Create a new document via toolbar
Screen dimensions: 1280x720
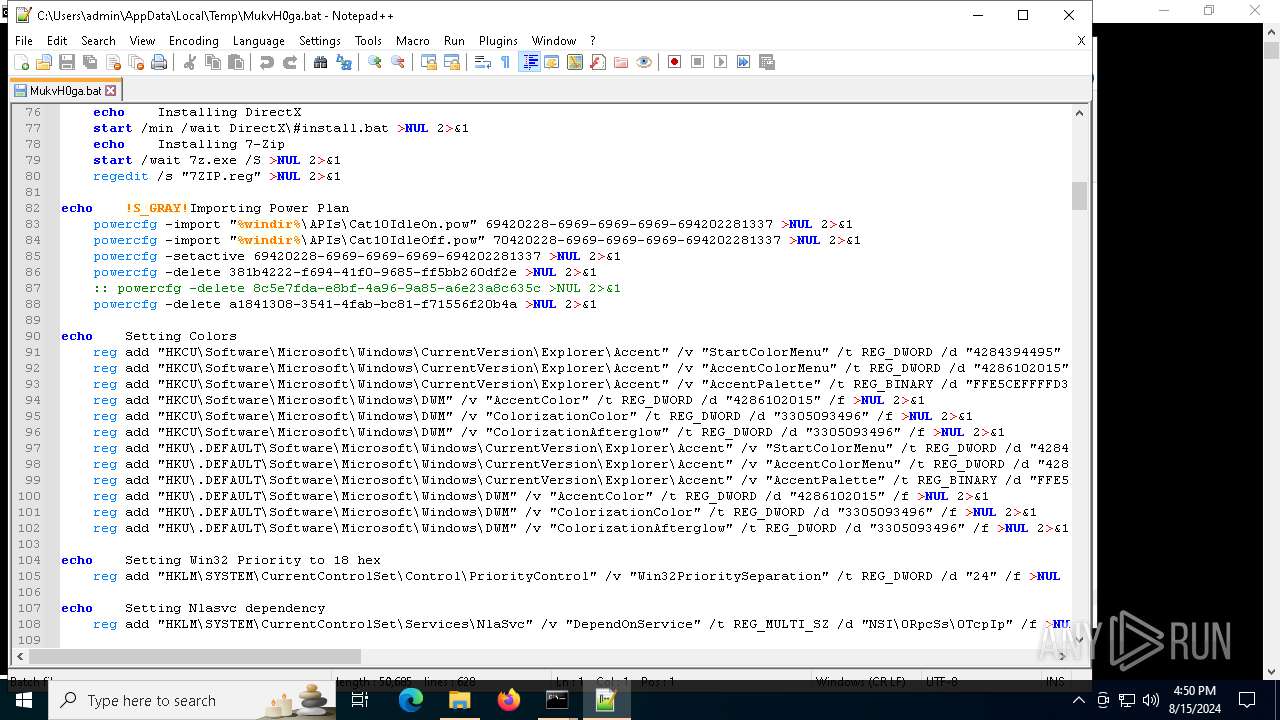click(21, 62)
